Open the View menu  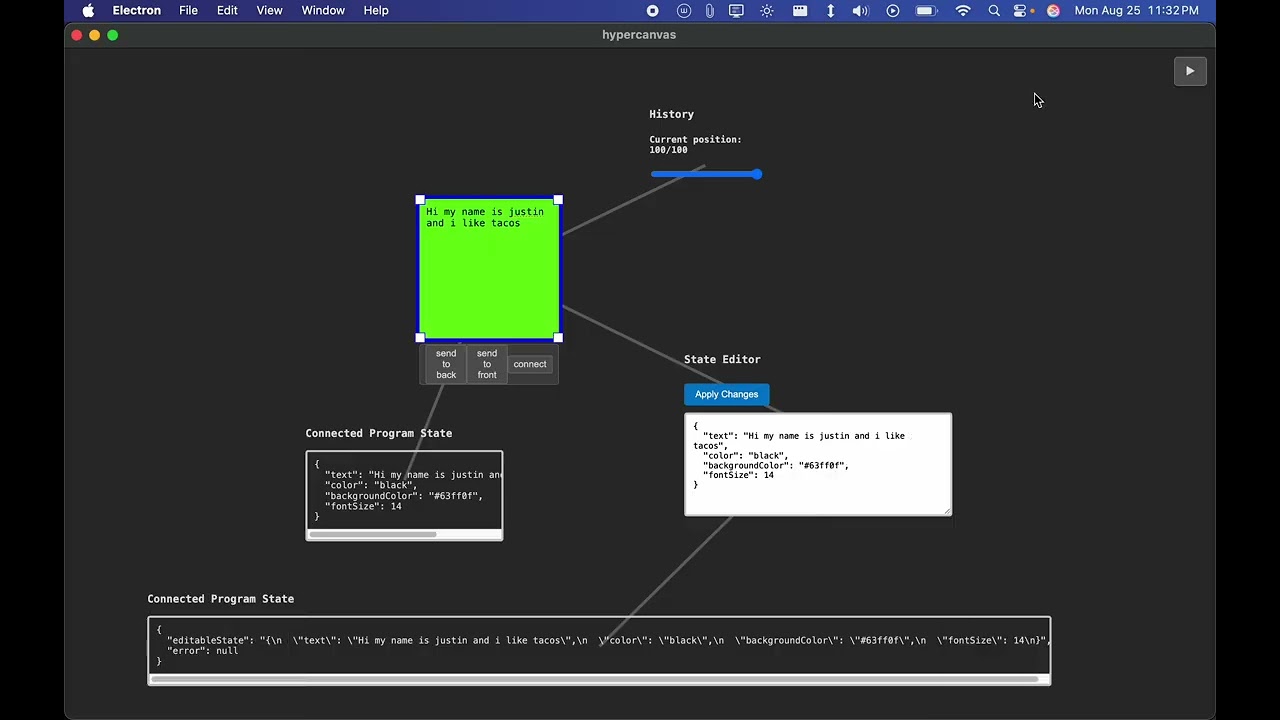point(269,10)
